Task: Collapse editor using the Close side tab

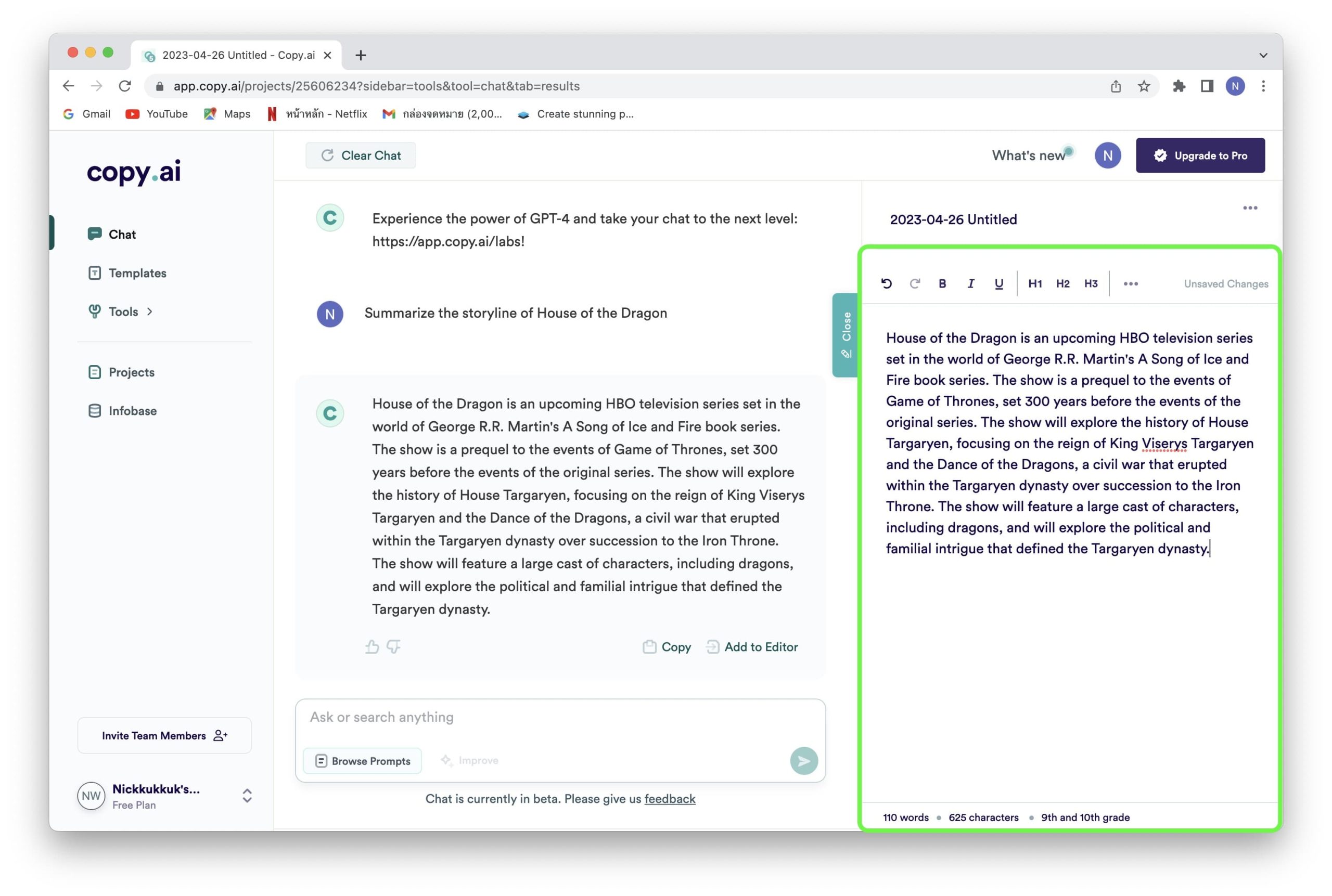Action: [845, 335]
